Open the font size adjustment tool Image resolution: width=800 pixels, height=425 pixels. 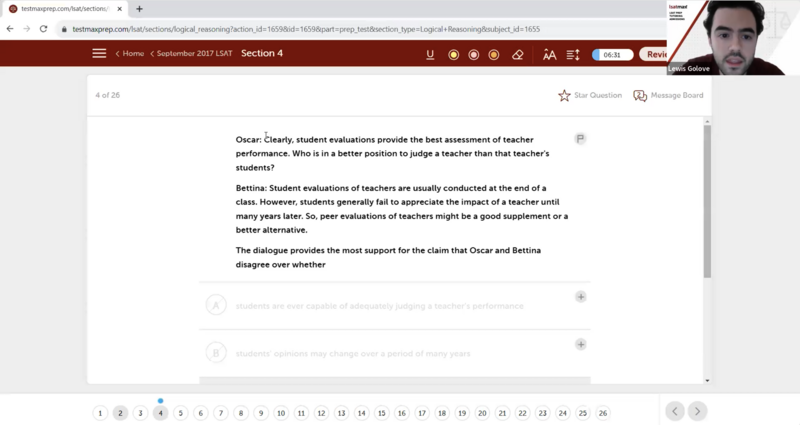click(x=549, y=54)
